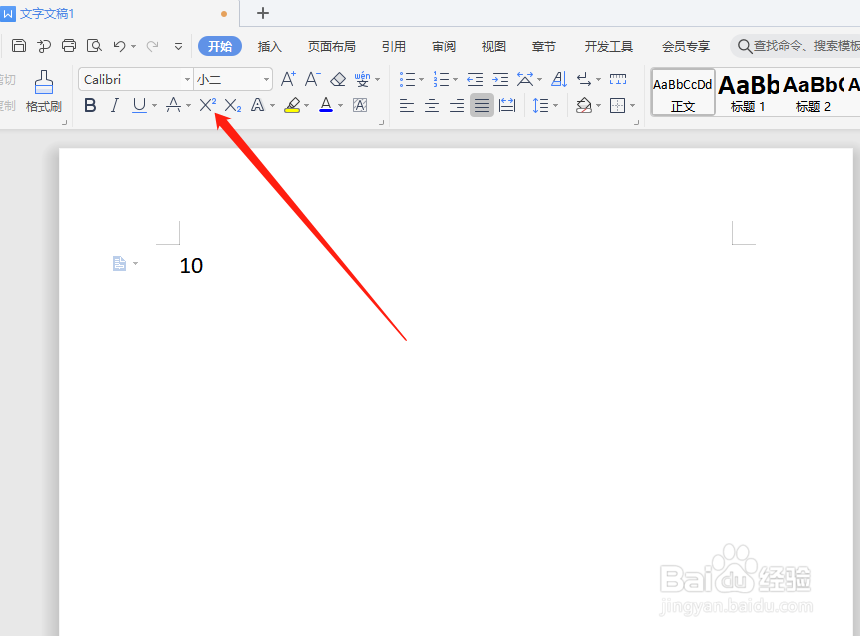860x636 pixels.
Task: Switch to the 插入 ribbon tab
Action: [x=269, y=45]
